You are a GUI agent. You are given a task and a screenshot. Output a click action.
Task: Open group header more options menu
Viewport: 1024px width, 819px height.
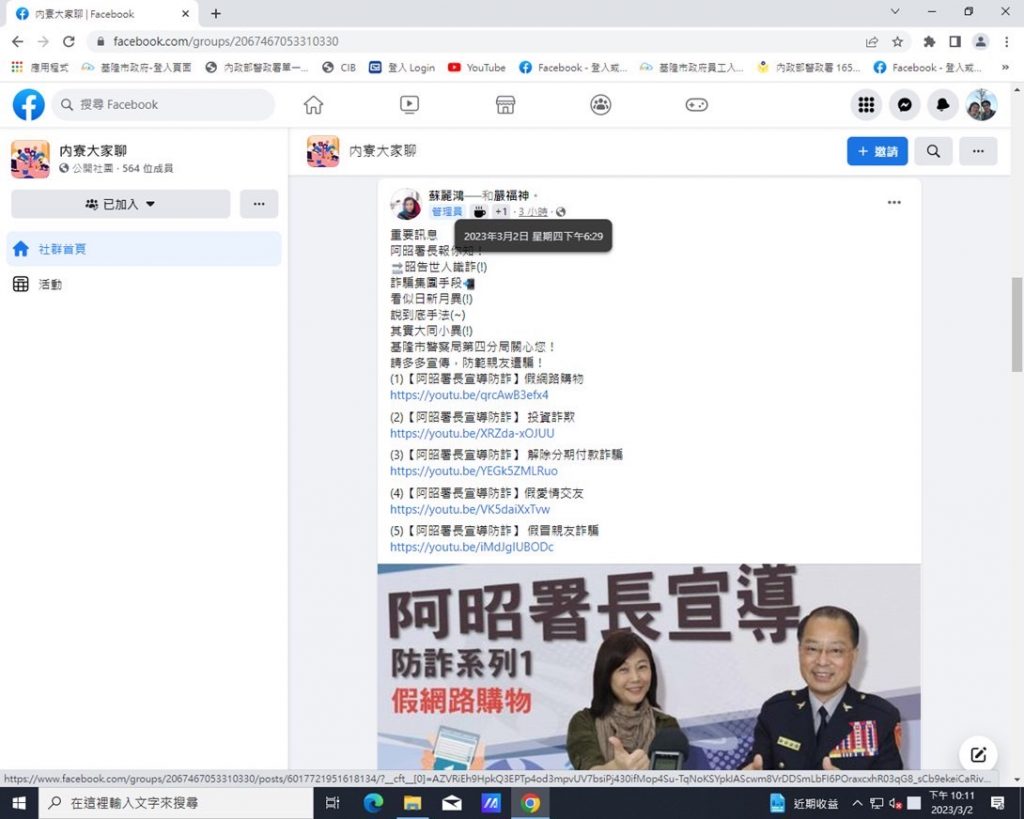(x=978, y=151)
